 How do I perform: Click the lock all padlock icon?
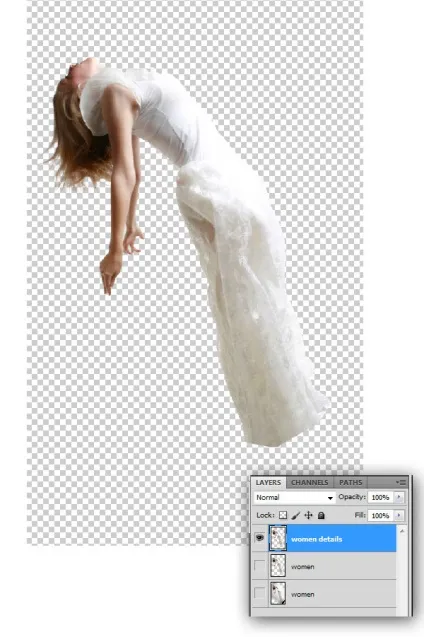(x=321, y=515)
